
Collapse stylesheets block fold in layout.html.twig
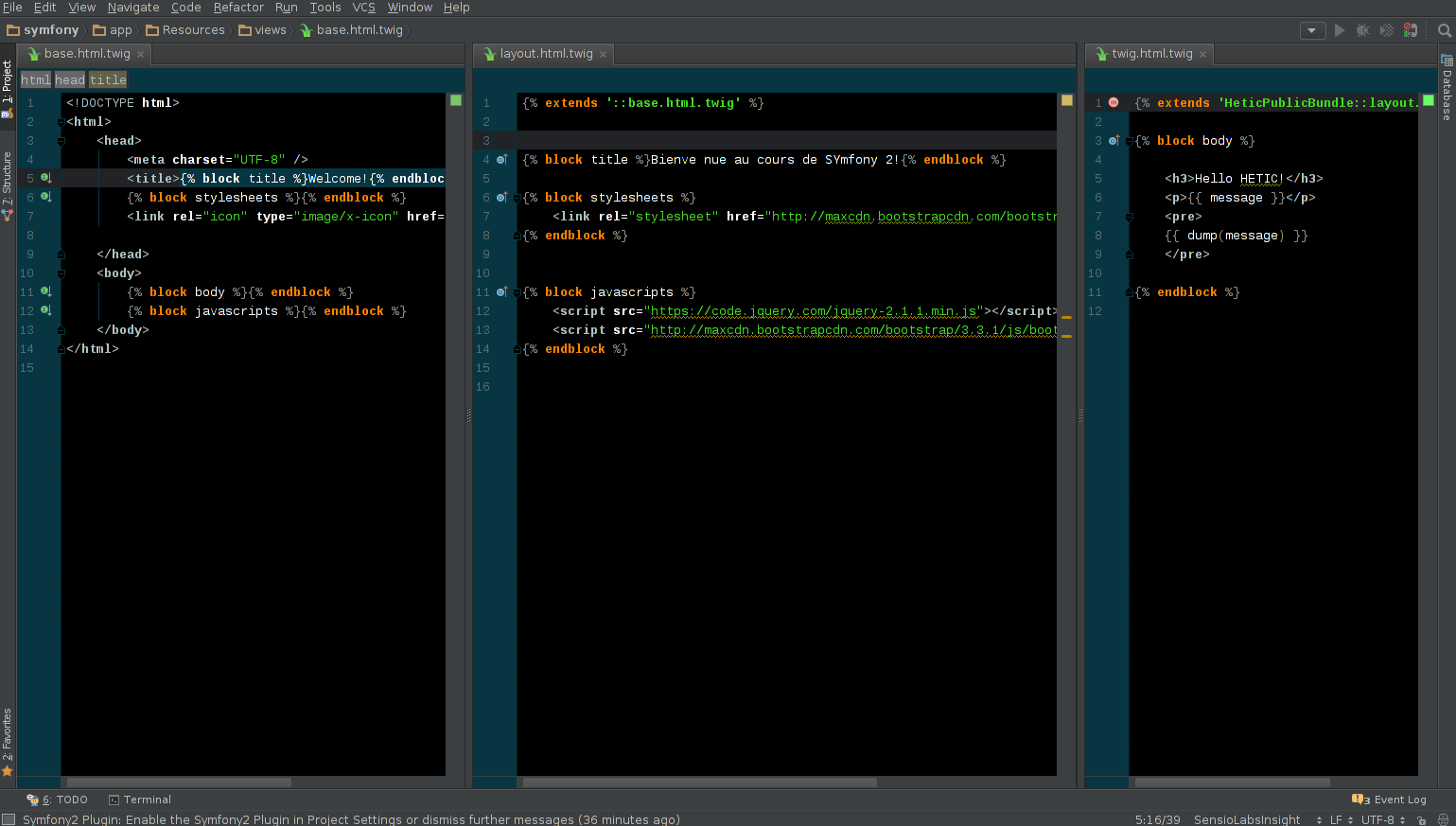point(517,198)
